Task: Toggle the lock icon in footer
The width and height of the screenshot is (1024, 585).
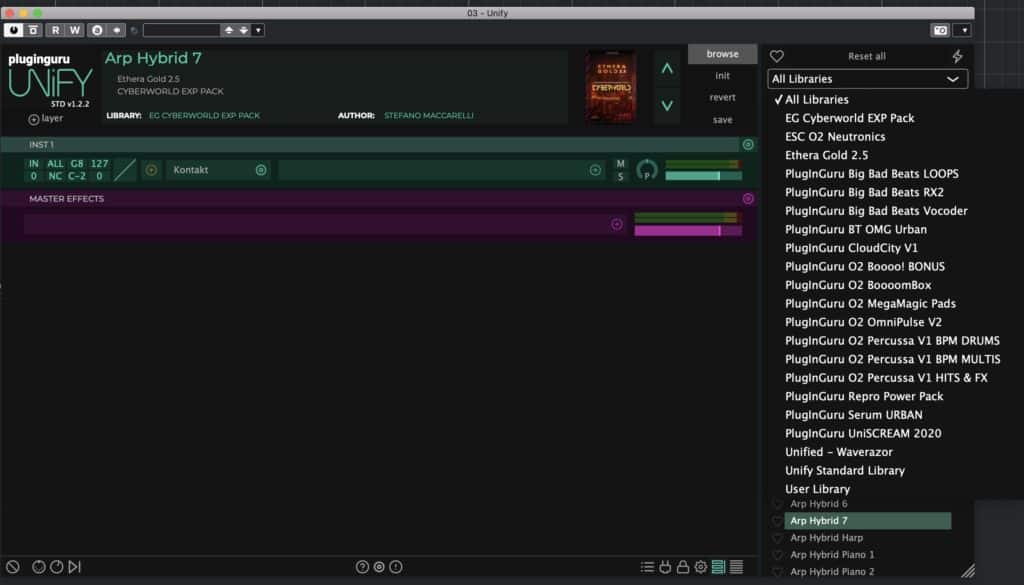Action: [x=682, y=567]
